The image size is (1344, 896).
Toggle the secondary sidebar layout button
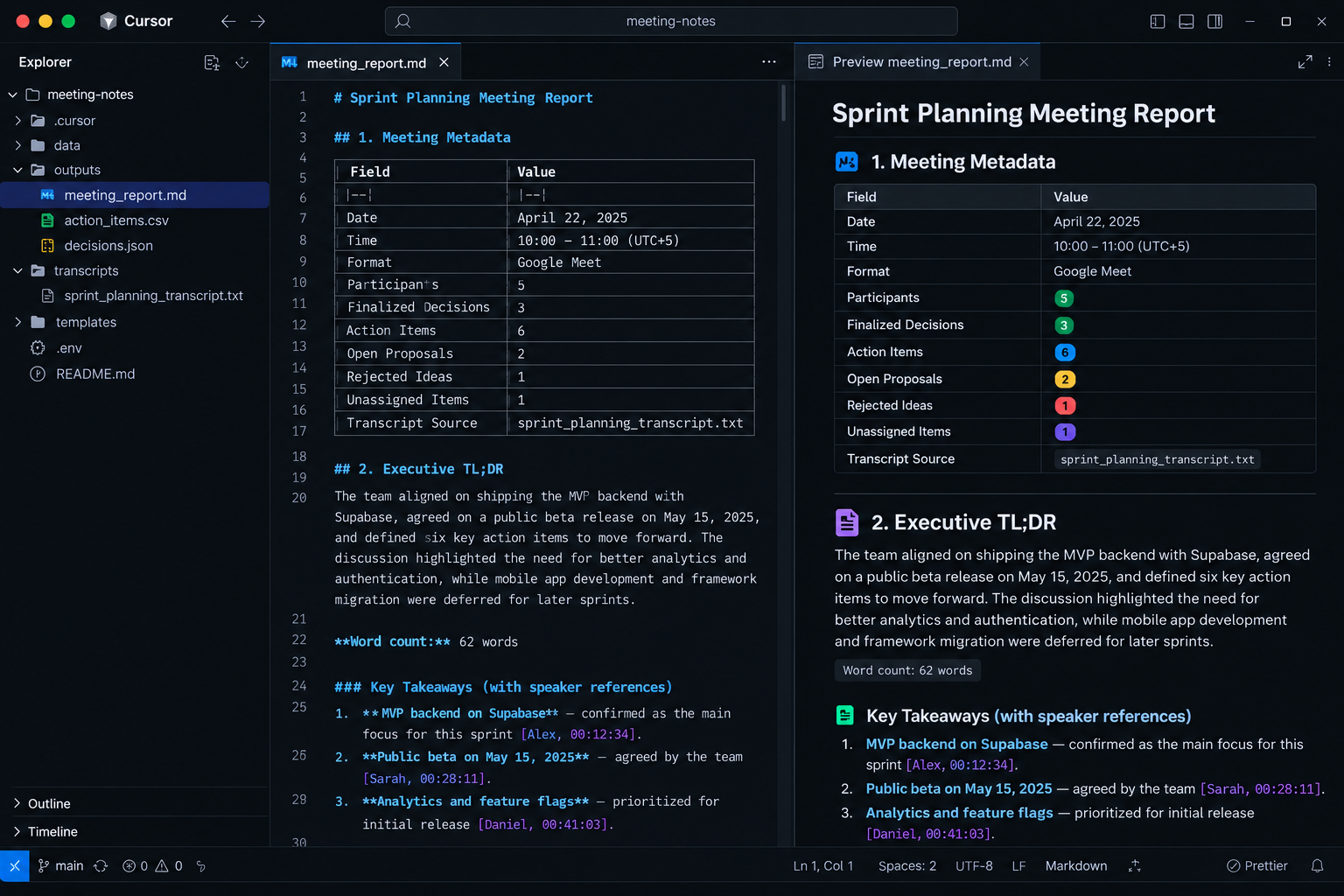pos(1215,21)
